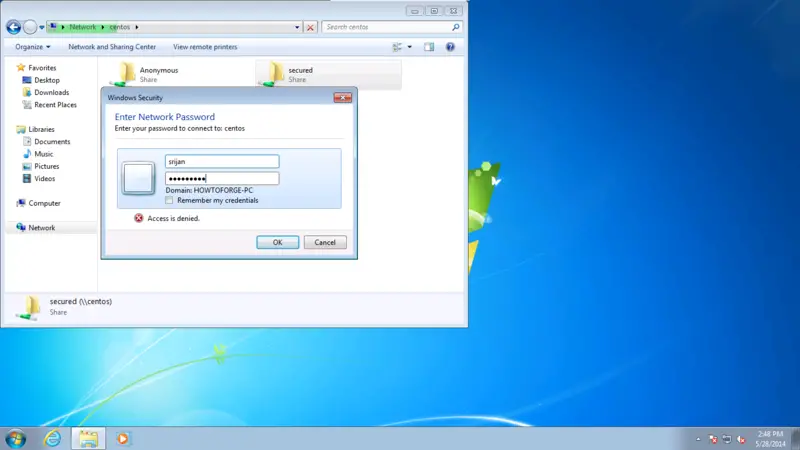Image resolution: width=800 pixels, height=450 pixels.
Task: Click the password field in dialog
Action: (x=222, y=179)
